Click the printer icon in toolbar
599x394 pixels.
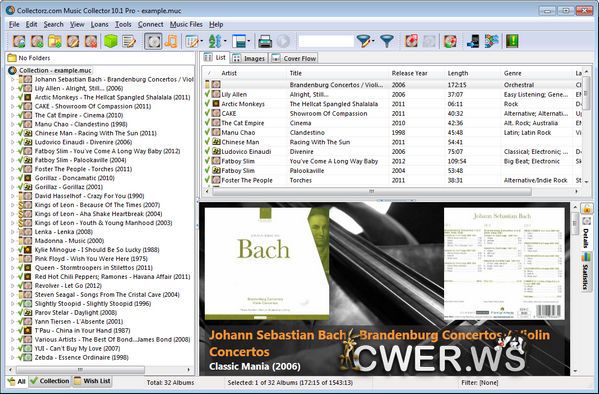pyautogui.click(x=265, y=41)
